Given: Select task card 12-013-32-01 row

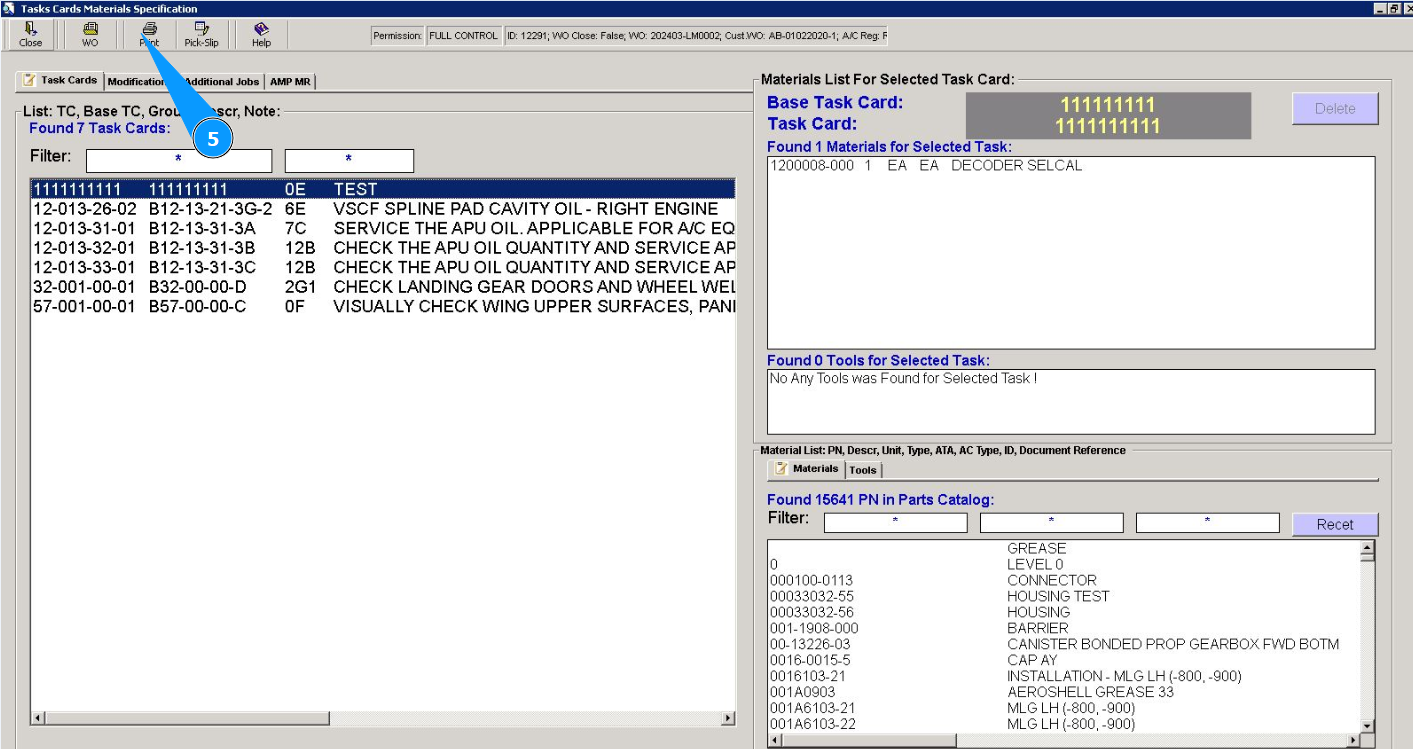Looking at the screenshot, I should tap(383, 248).
